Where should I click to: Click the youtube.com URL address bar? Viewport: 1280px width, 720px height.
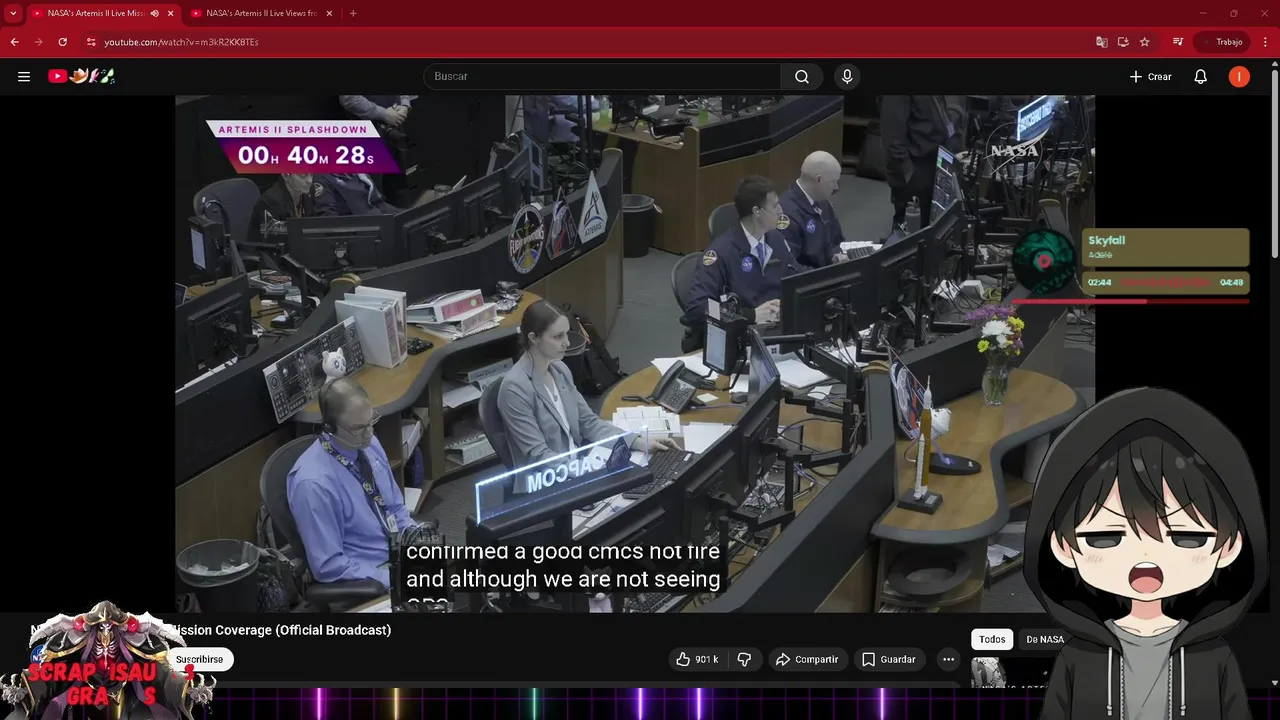[181, 42]
